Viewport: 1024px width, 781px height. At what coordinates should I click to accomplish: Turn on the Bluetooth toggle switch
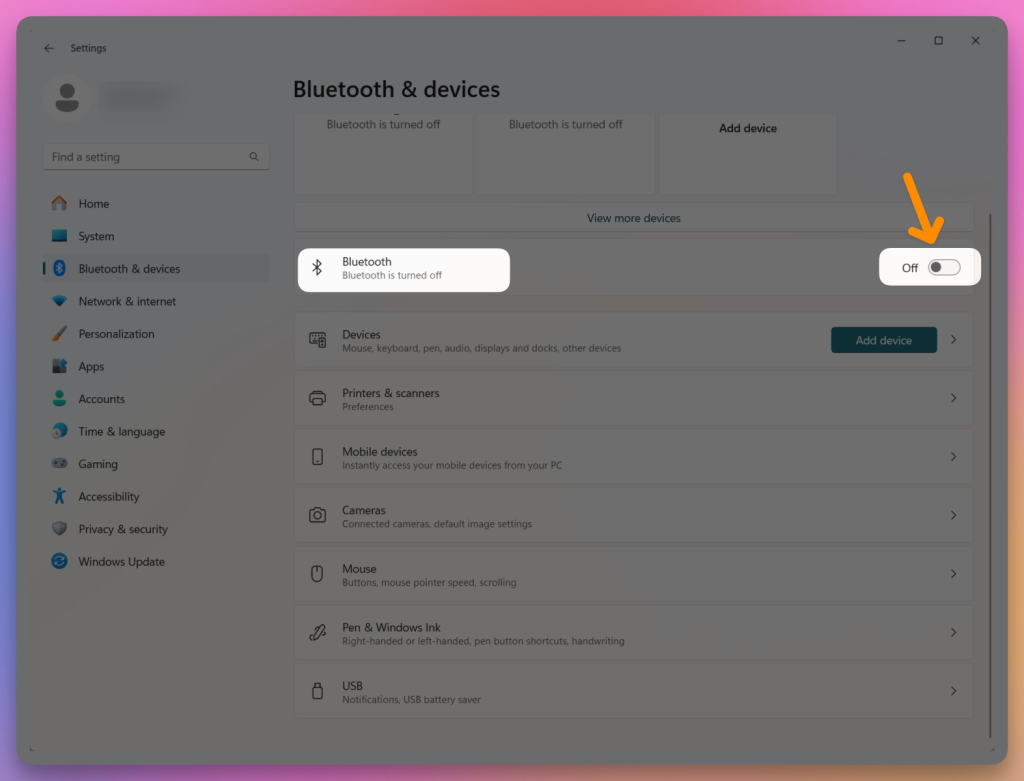coord(944,268)
